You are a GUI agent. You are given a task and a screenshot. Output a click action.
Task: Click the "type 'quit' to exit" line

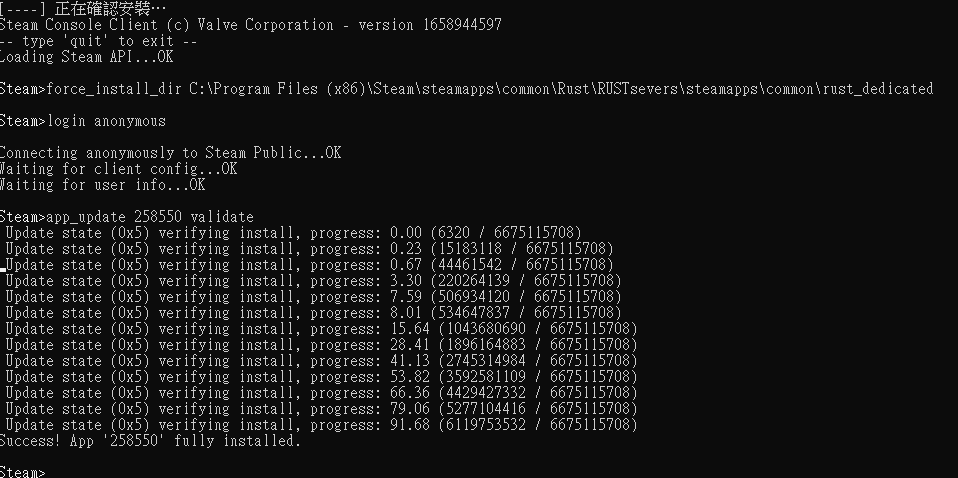point(100,41)
